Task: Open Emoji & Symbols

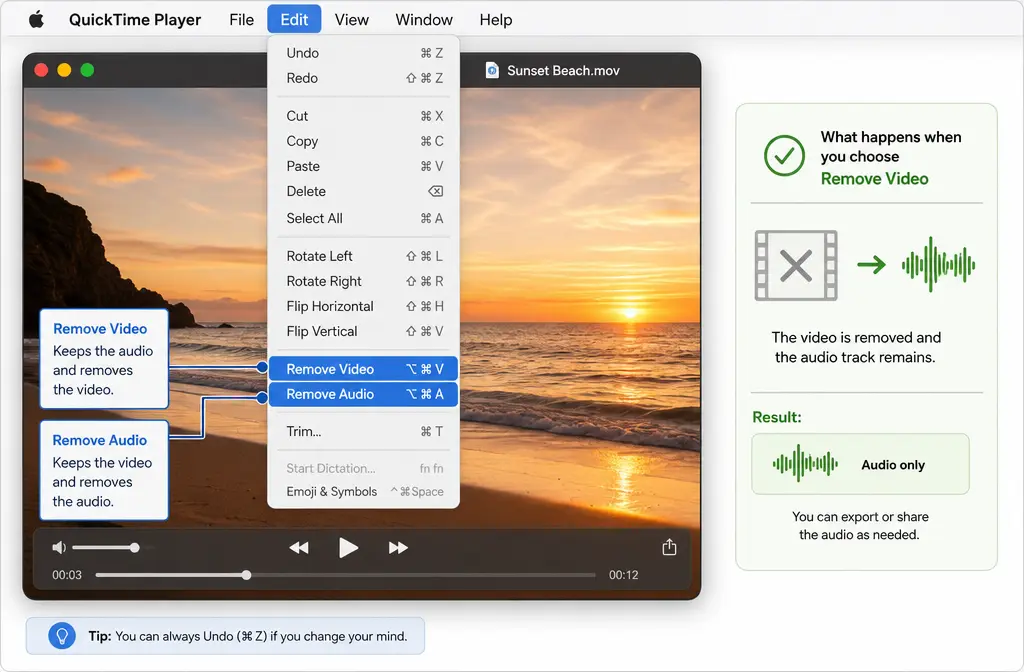Action: point(364,491)
